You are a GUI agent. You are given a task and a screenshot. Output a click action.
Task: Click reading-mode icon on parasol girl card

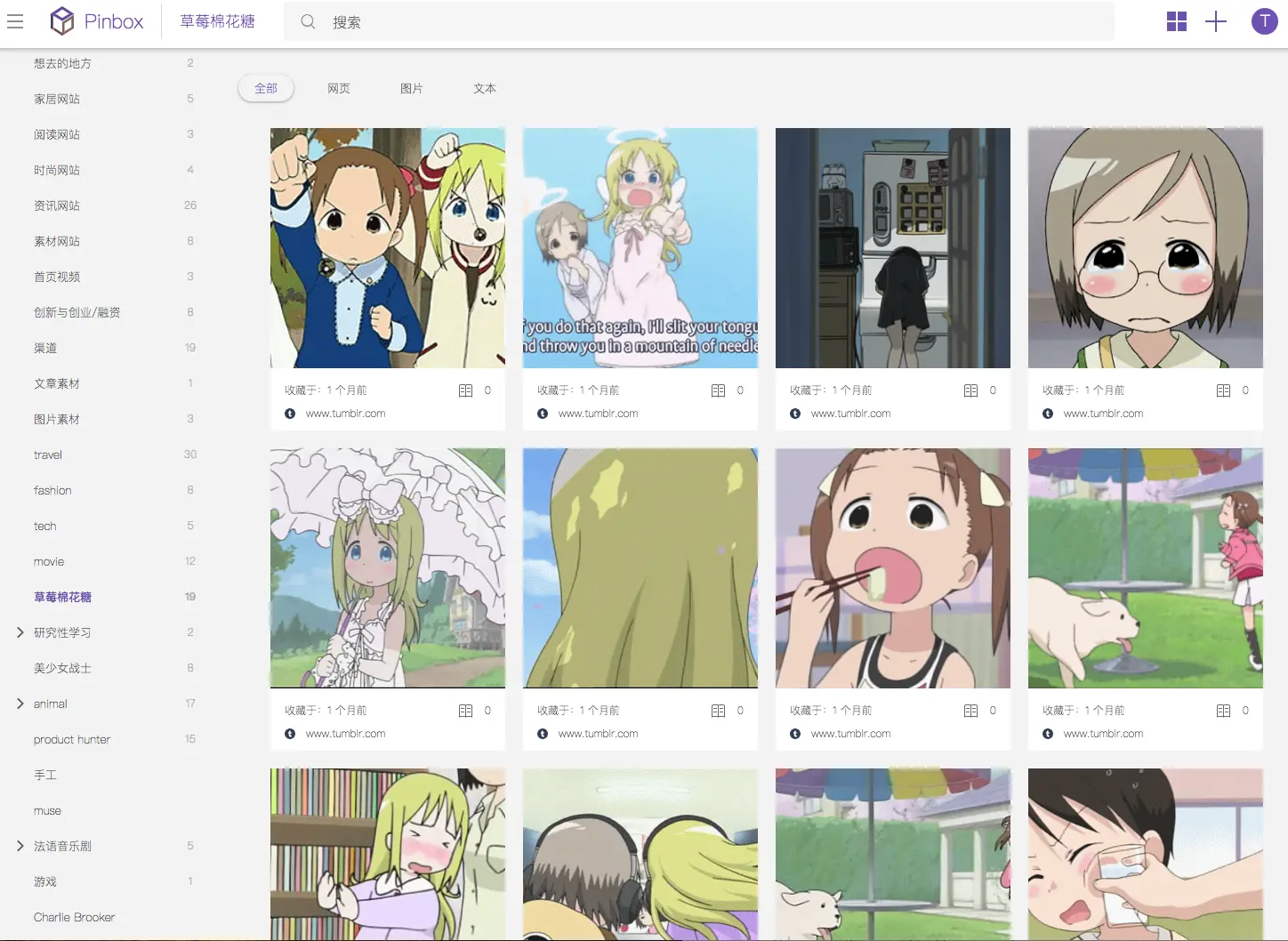pos(465,711)
